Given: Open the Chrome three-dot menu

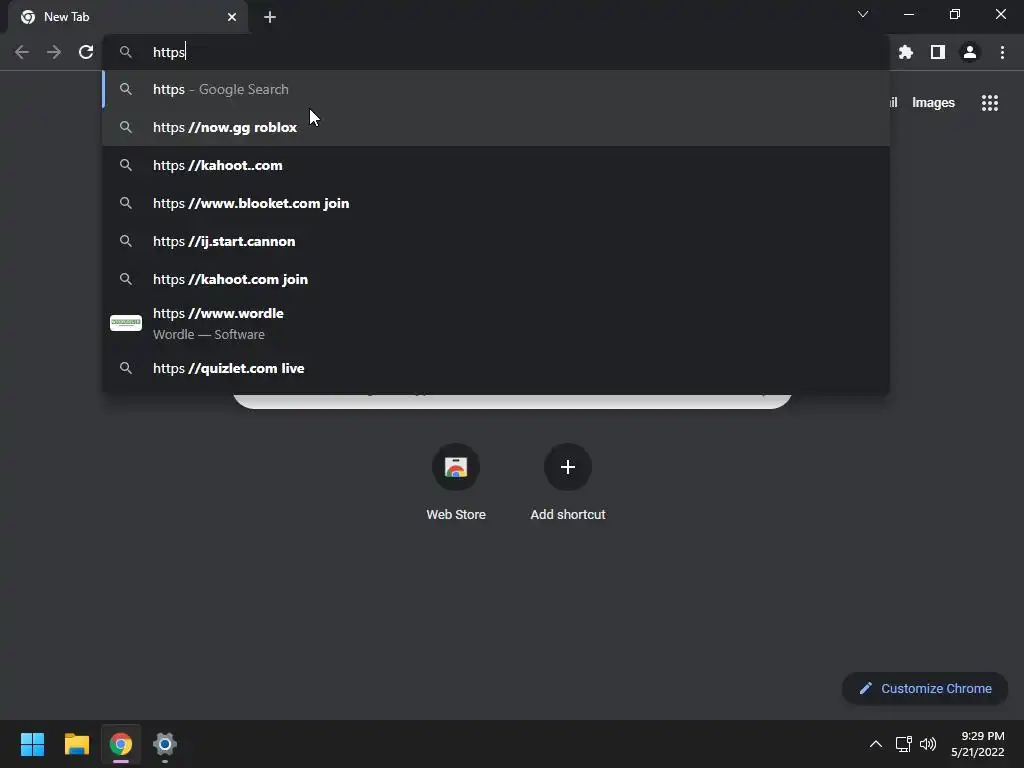Looking at the screenshot, I should [1002, 52].
